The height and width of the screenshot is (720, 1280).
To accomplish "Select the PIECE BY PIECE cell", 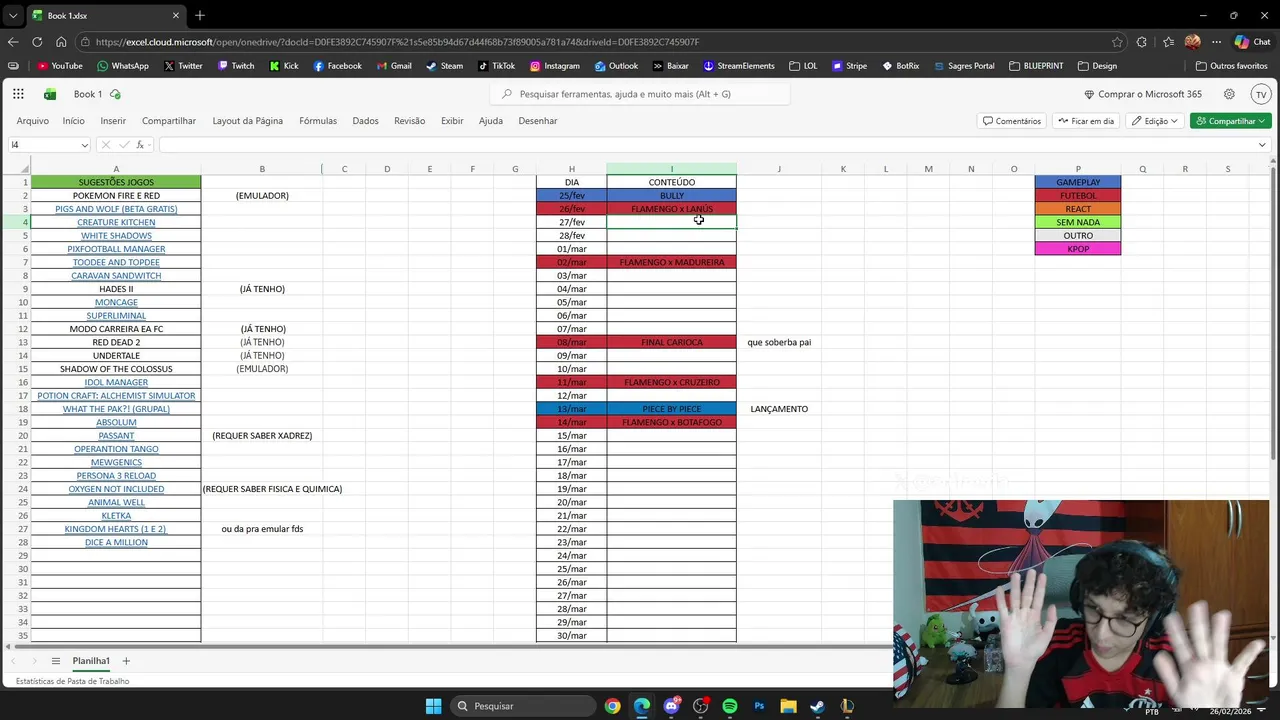I will click(672, 409).
